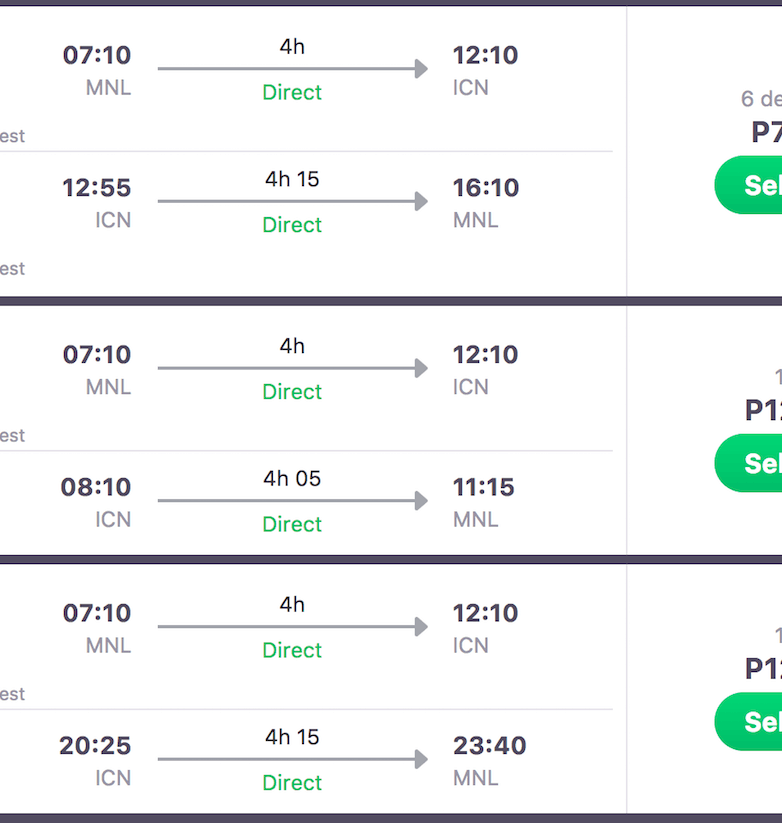Click the outbound arrow above the 08:10 return leg
Screen dimensions: 782x823
click(x=292, y=368)
